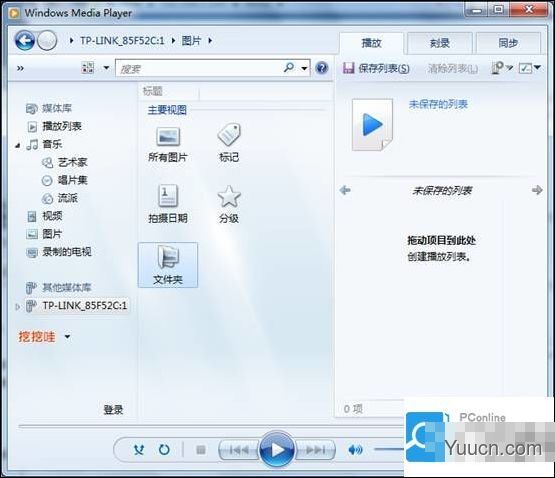The width and height of the screenshot is (555, 478).
Task: Click the unsaved playlist play thumbnail
Action: (x=372, y=125)
